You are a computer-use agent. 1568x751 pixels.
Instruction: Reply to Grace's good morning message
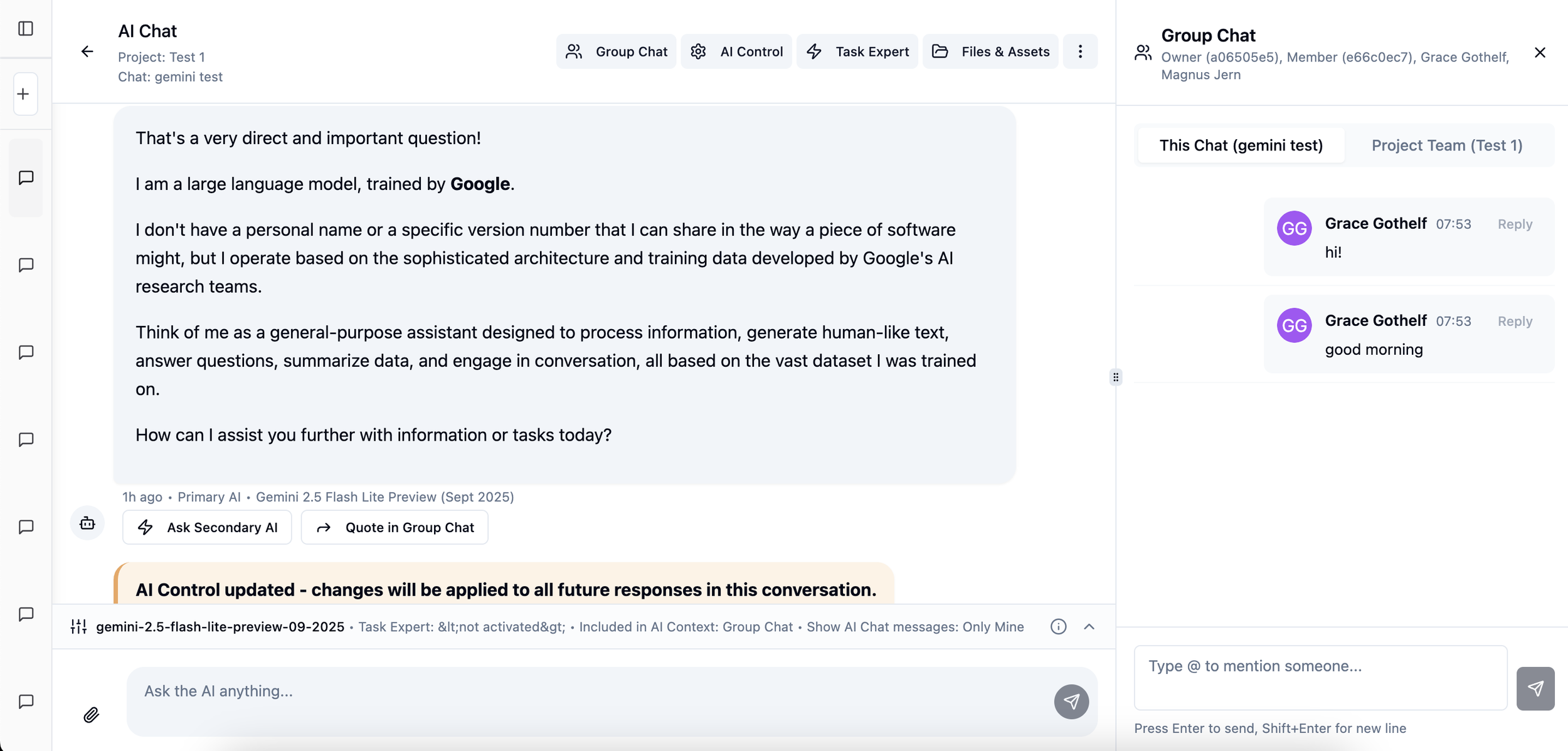click(1515, 321)
